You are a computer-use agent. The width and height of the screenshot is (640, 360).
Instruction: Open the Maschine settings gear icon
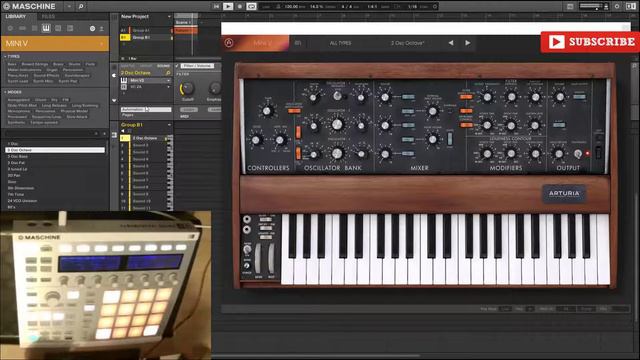pyautogui.click(x=617, y=6)
